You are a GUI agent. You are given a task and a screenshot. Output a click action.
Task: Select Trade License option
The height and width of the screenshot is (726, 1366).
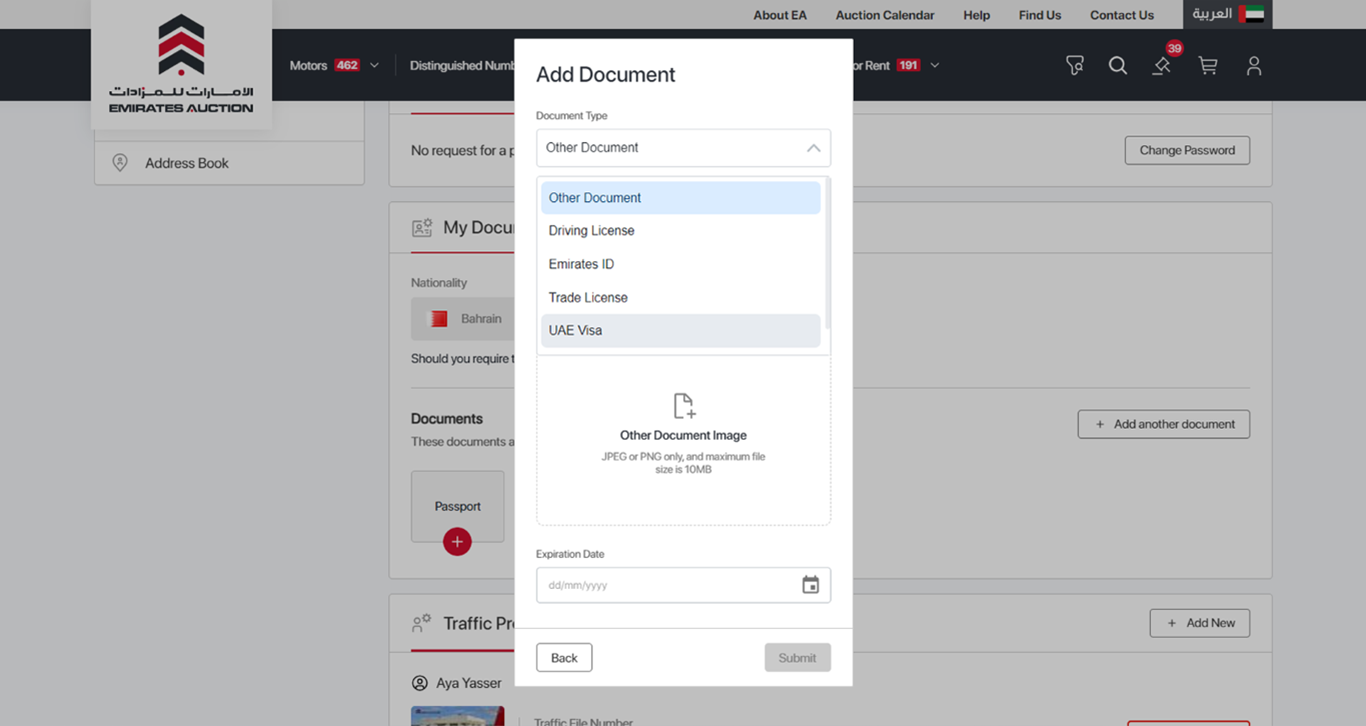tap(588, 298)
